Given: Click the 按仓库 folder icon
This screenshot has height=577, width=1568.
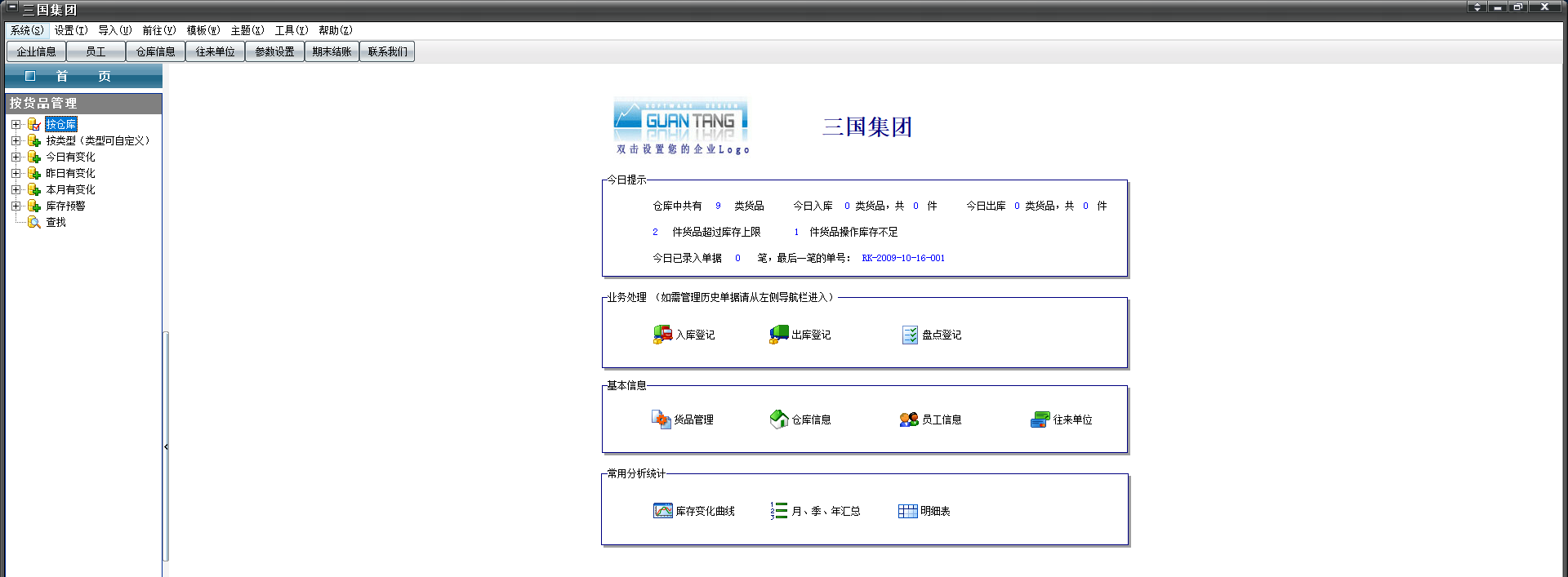Looking at the screenshot, I should [x=34, y=124].
